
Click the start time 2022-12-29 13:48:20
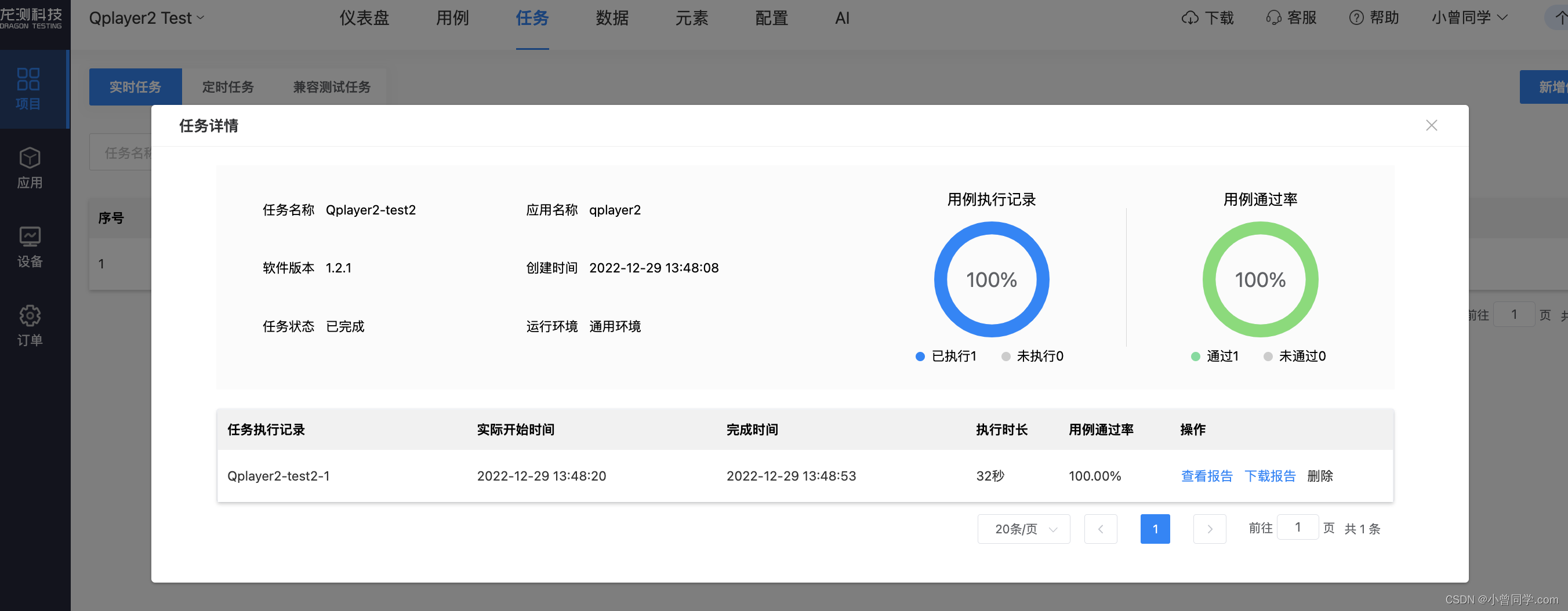tap(541, 476)
